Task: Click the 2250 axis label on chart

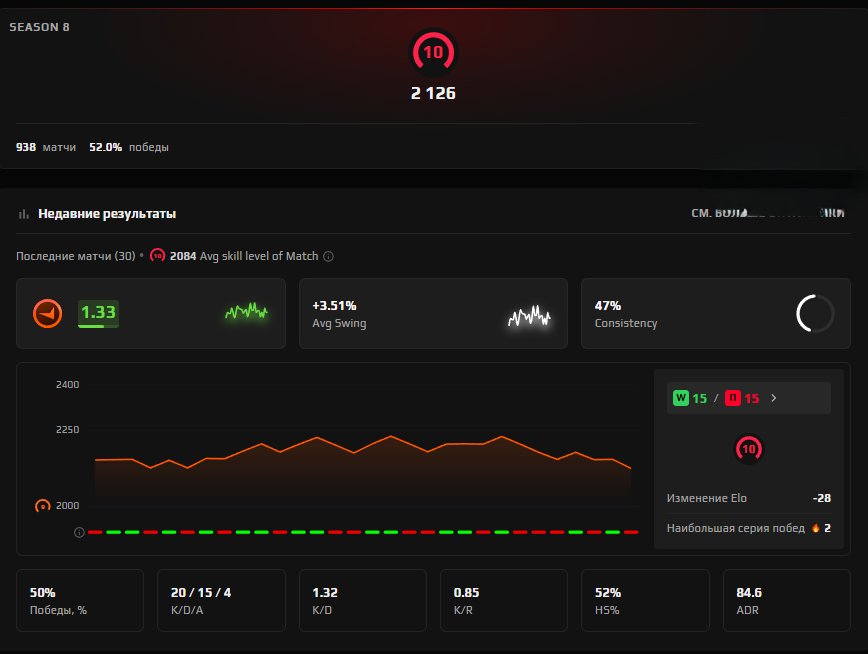Action: (x=68, y=429)
